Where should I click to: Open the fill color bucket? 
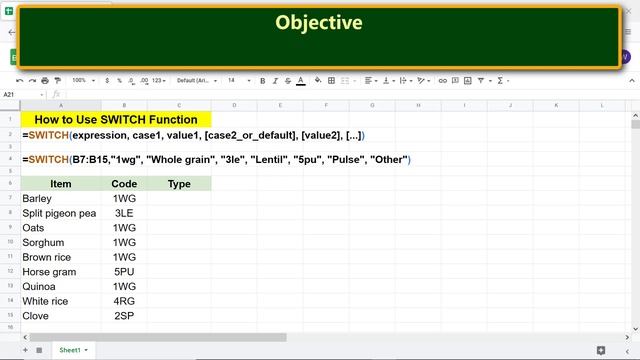click(318, 81)
